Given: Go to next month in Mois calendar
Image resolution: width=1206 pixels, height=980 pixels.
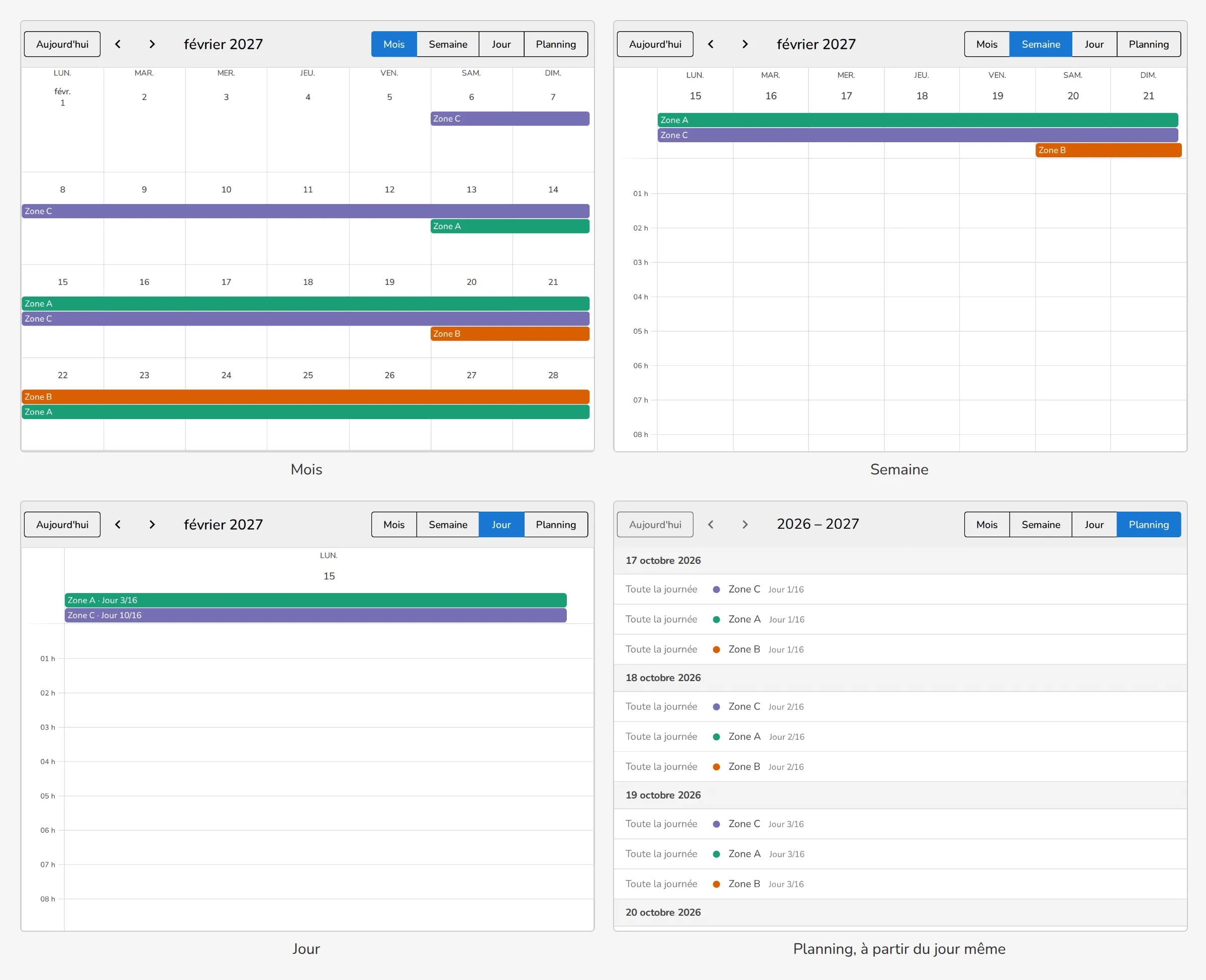Looking at the screenshot, I should (x=152, y=44).
